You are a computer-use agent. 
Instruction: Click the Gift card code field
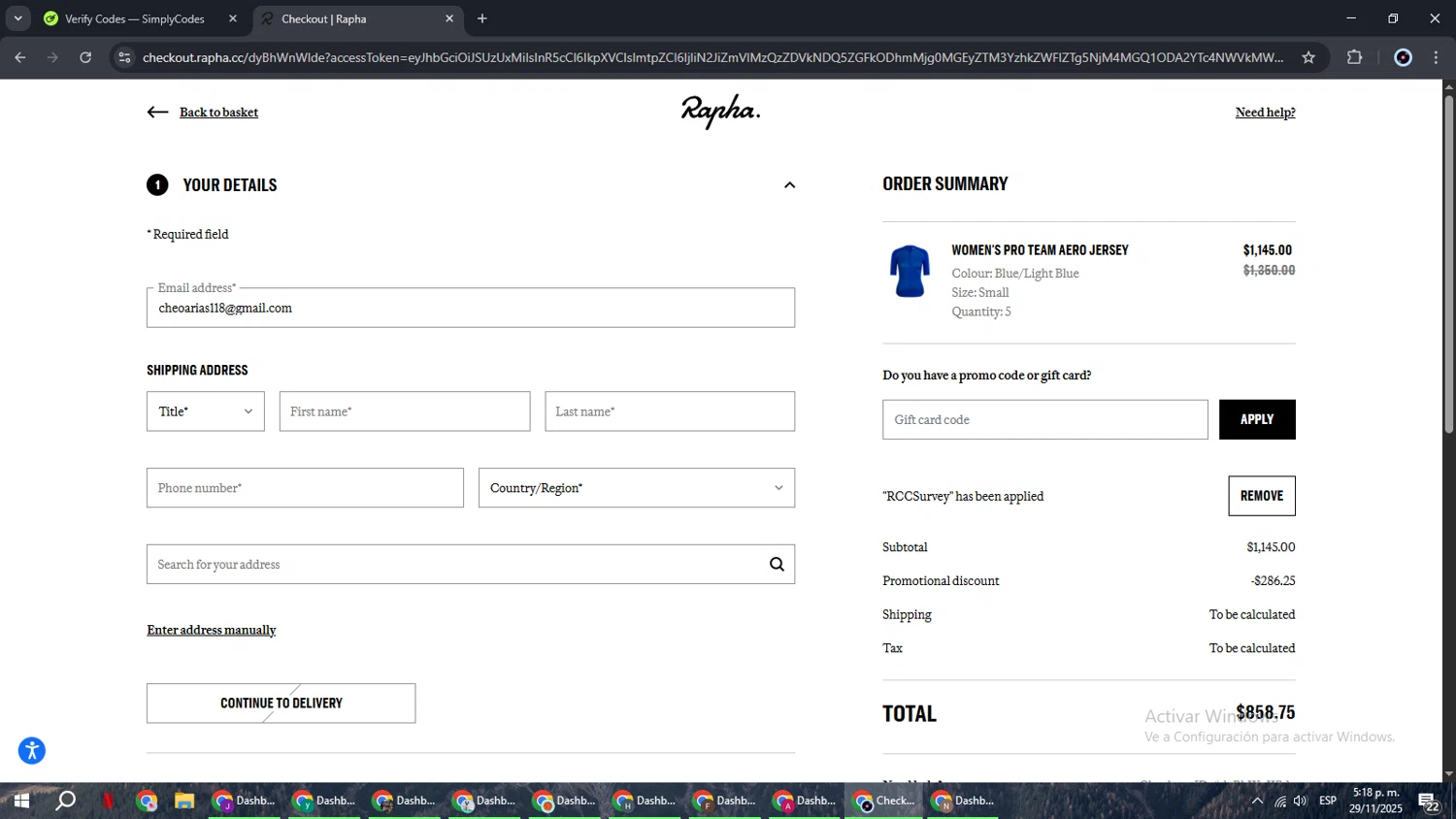[1045, 419]
